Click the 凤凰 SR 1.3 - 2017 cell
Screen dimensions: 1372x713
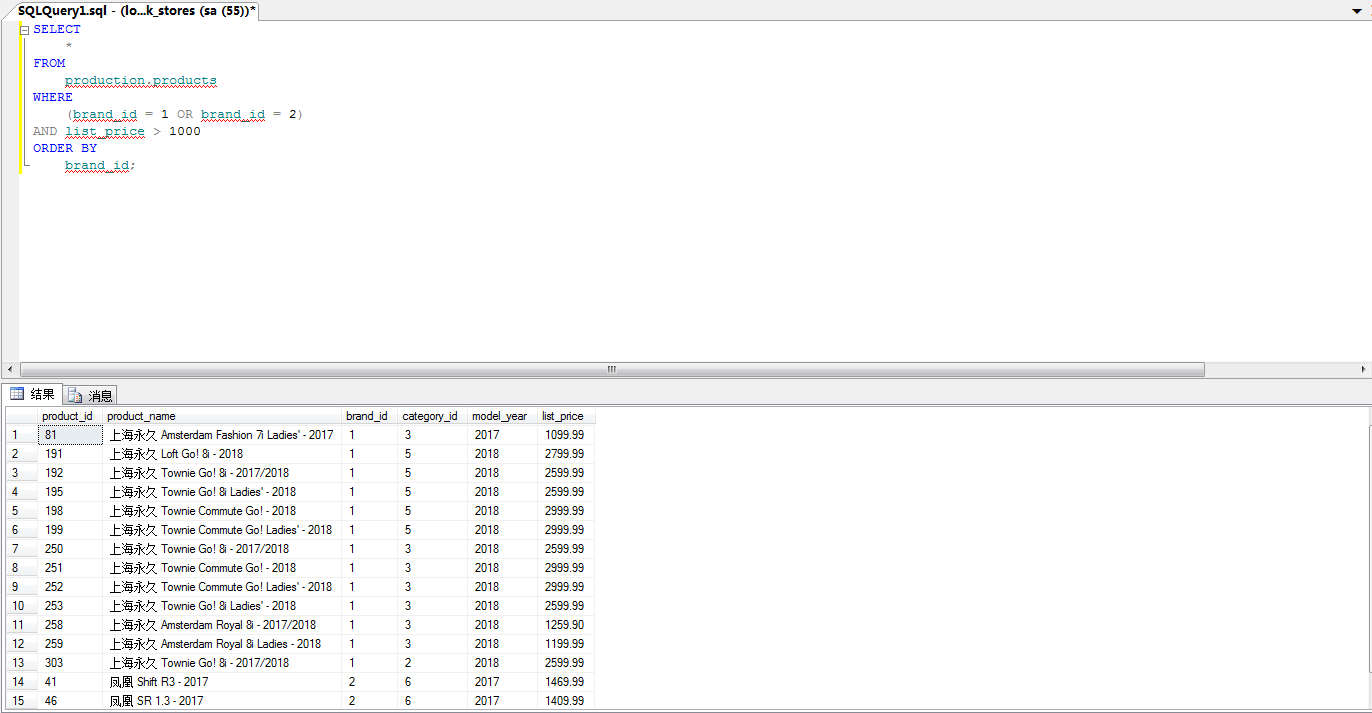click(x=222, y=701)
